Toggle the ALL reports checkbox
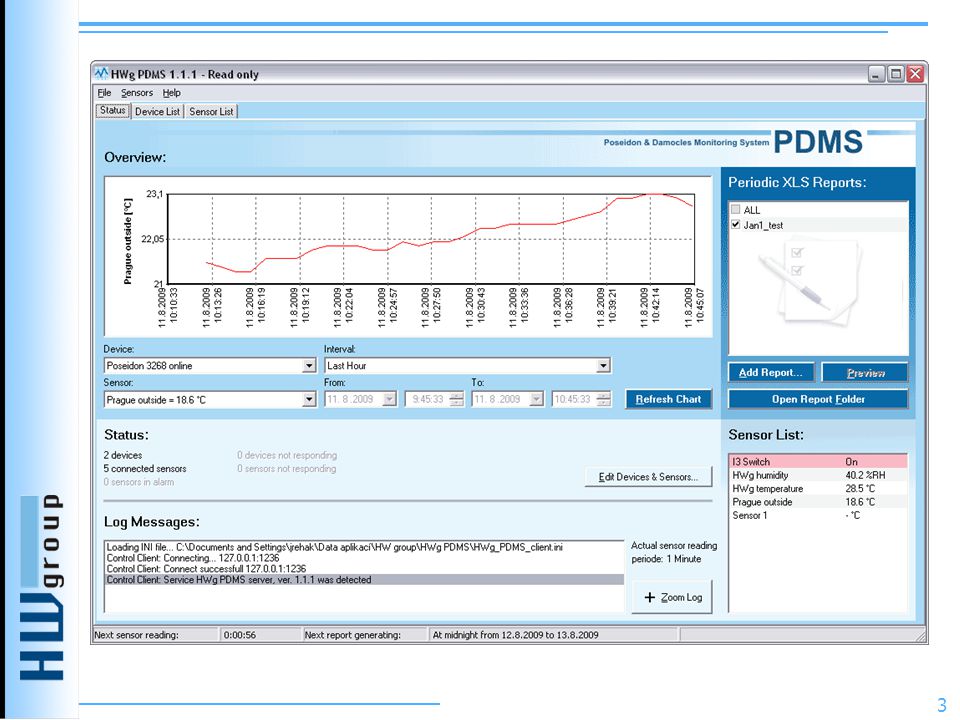The image size is (960, 720). (735, 209)
